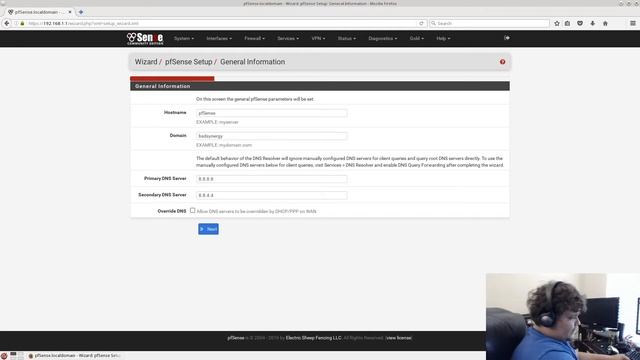Open the Gold dropdown menu

[416, 38]
